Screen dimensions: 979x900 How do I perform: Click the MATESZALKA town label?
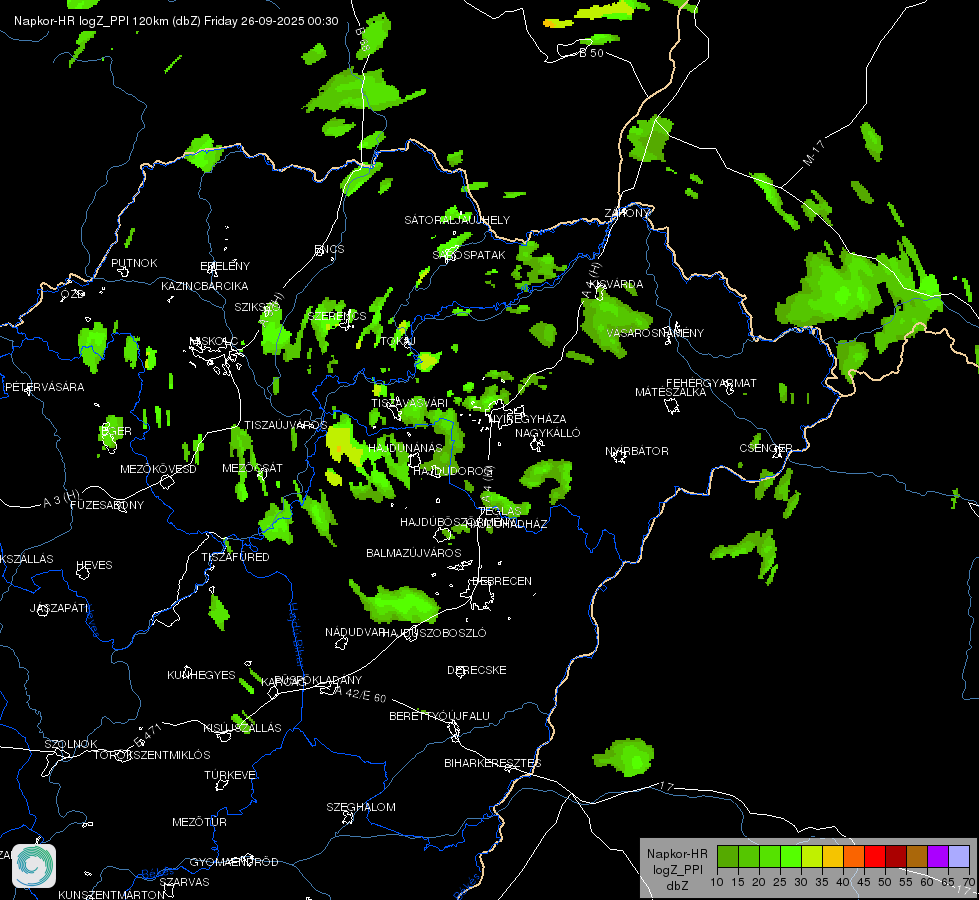tap(671, 392)
